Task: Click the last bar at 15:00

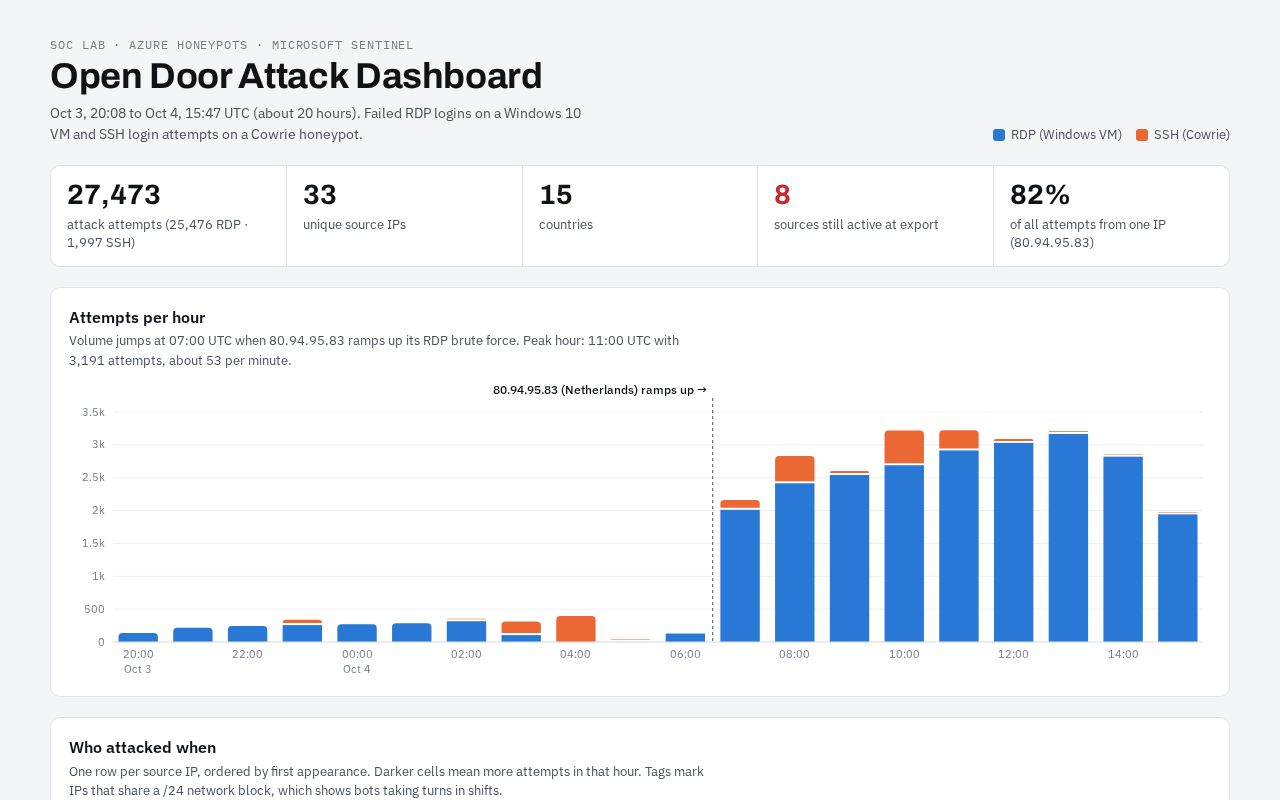Action: tap(1178, 577)
